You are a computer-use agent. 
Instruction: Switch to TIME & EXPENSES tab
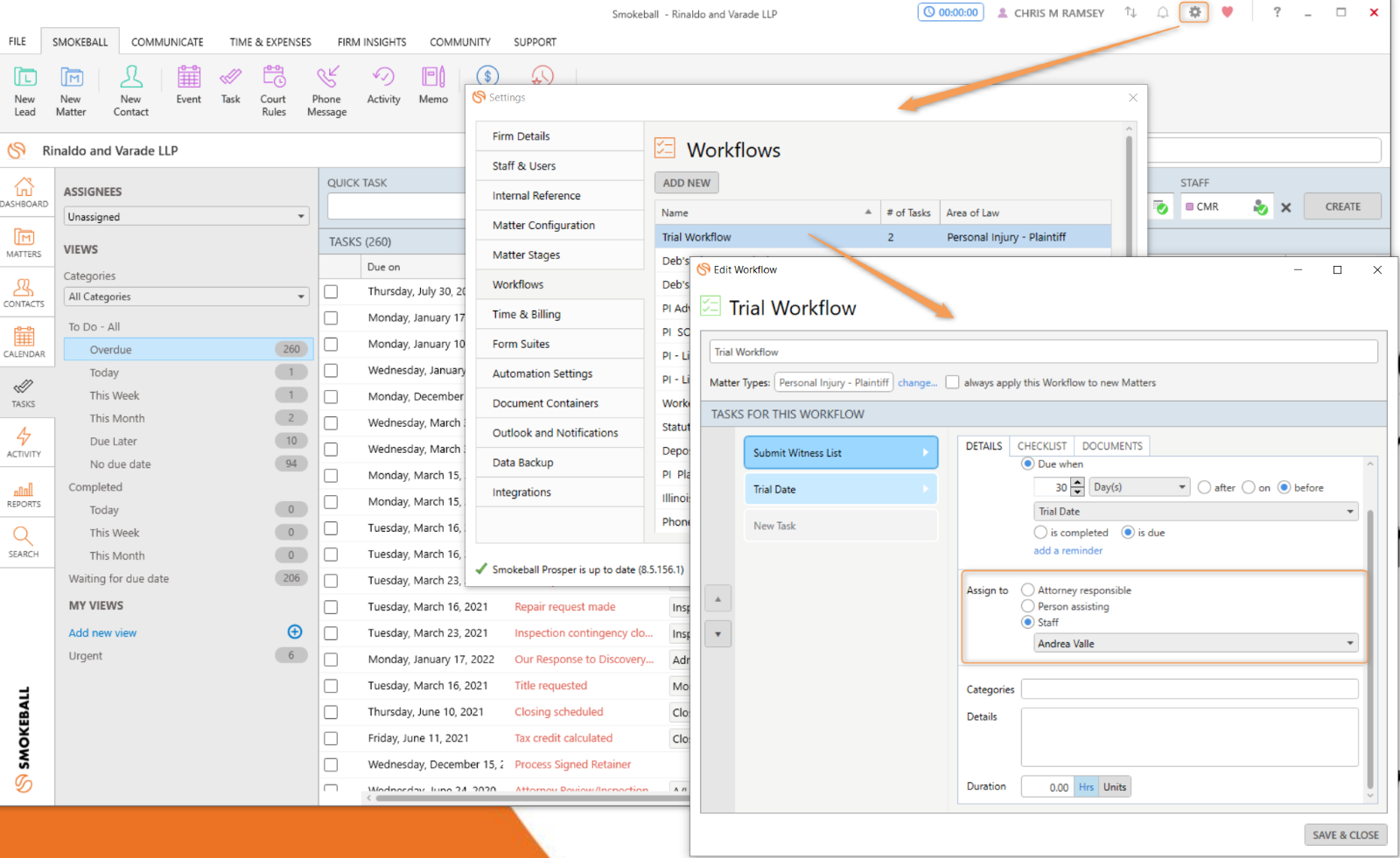coord(270,41)
